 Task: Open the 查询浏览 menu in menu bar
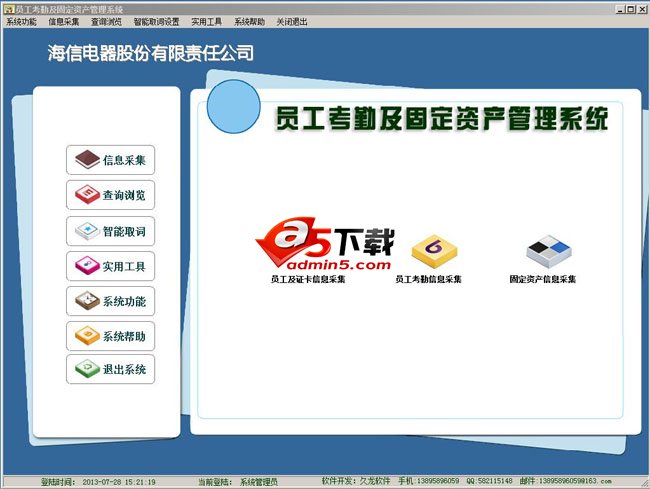point(106,22)
